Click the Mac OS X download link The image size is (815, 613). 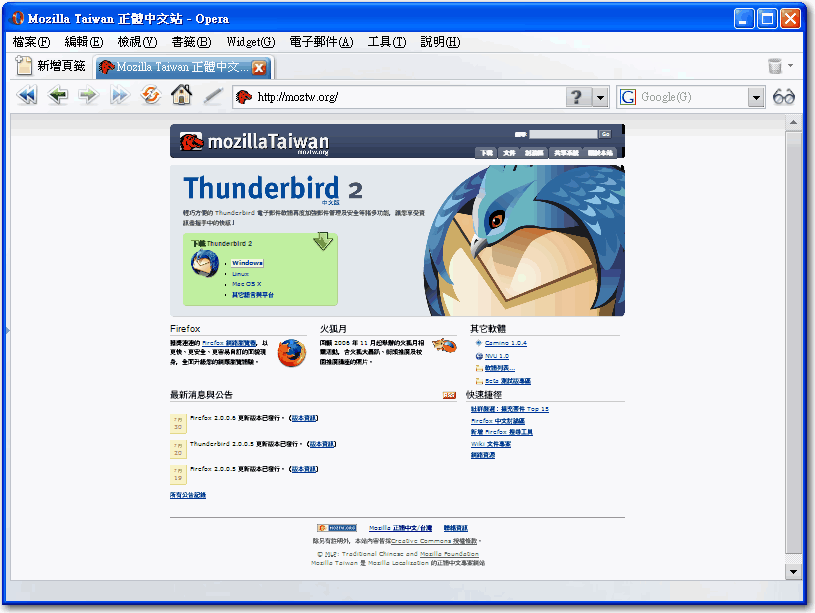(x=246, y=284)
